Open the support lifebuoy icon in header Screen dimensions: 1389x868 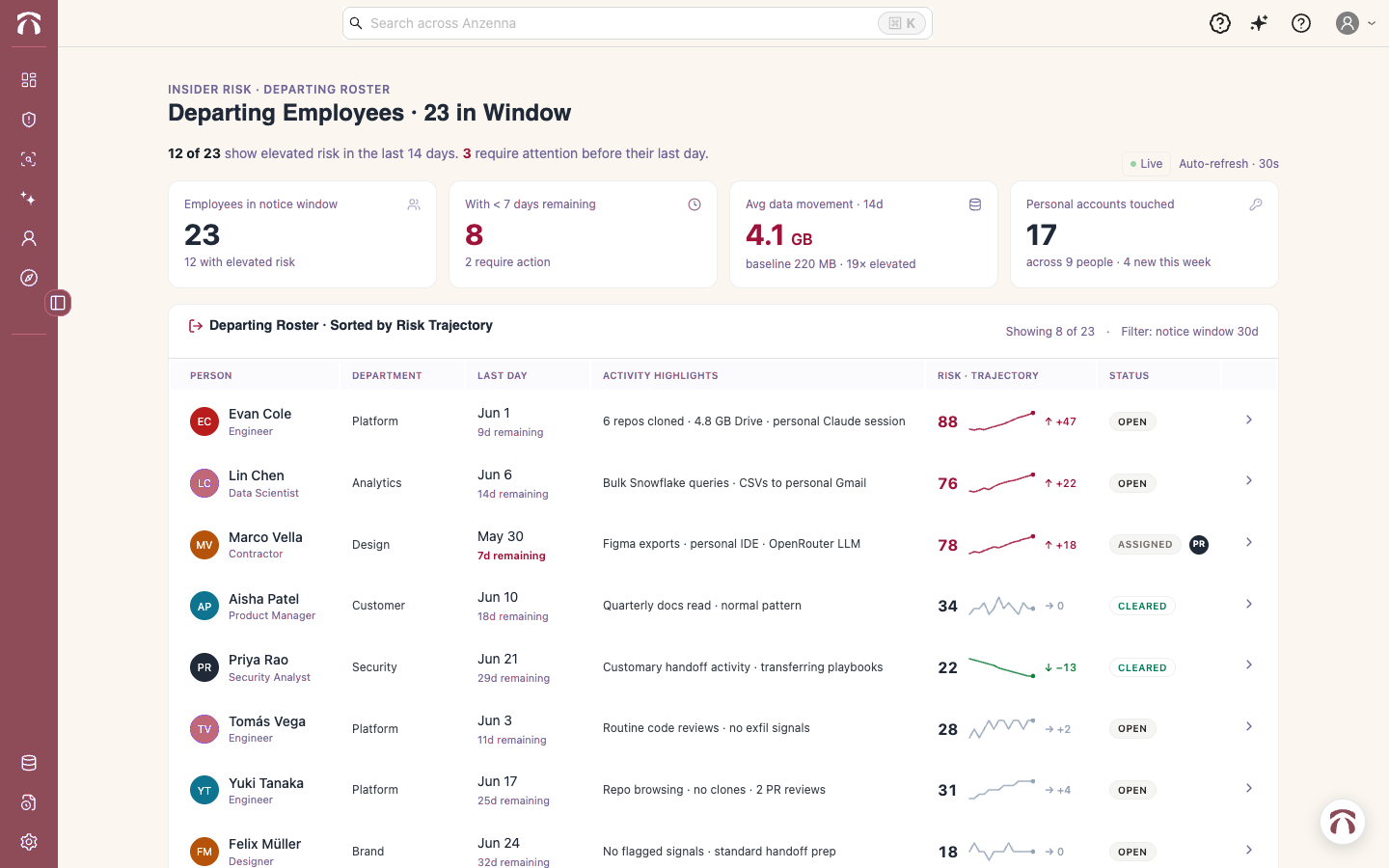tap(1220, 23)
